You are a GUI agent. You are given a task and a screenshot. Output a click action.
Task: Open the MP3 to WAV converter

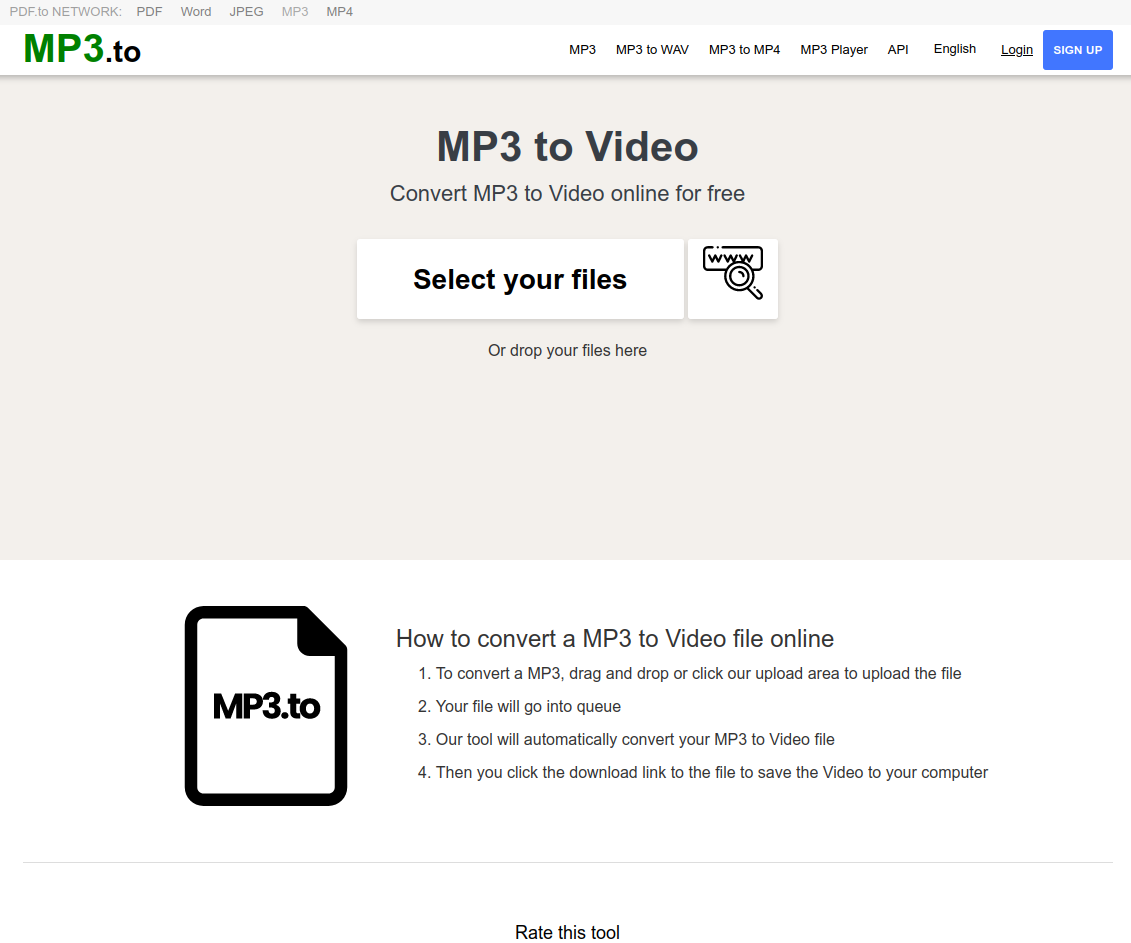click(652, 49)
